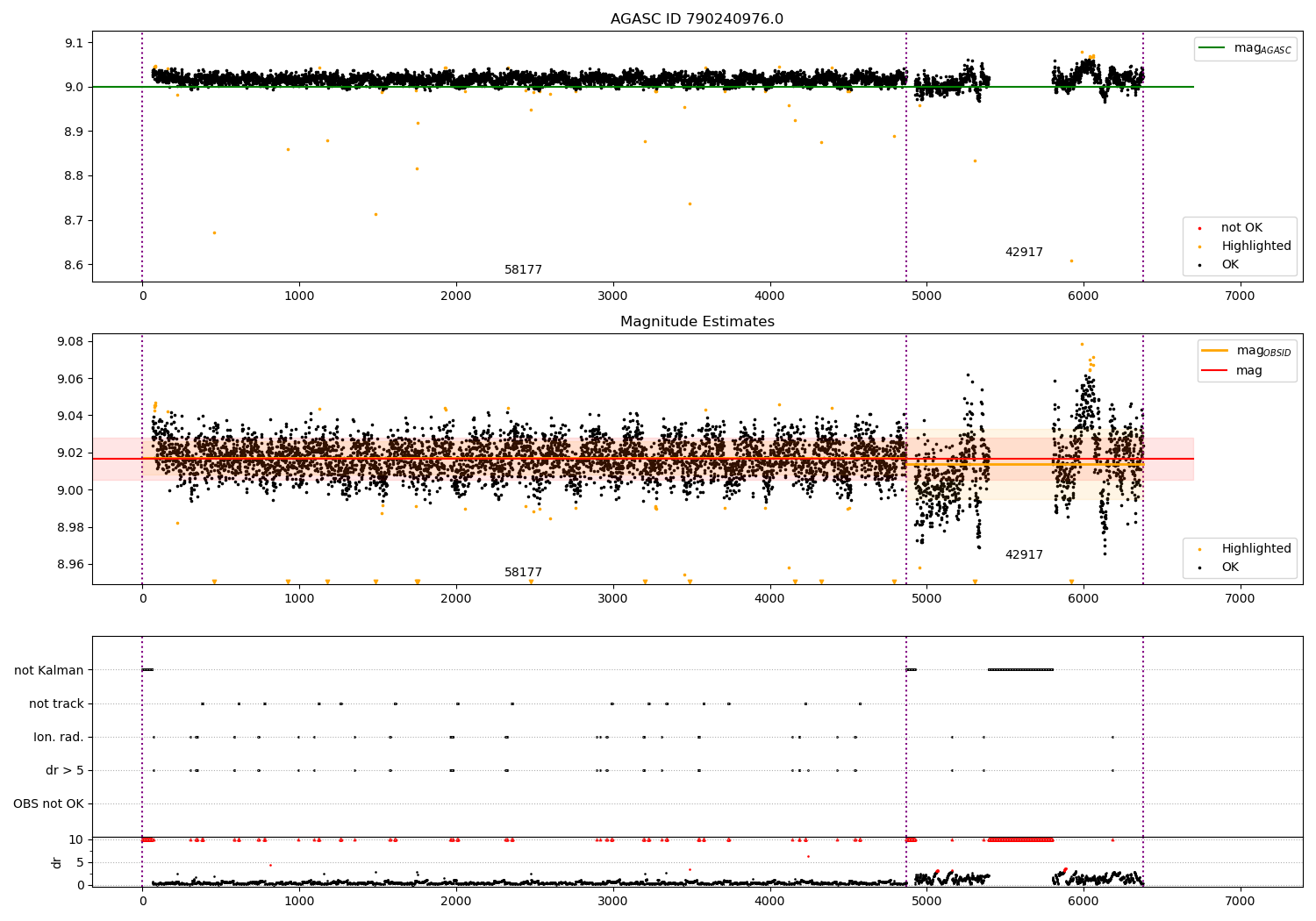Click the 'OBS not OK' row label

point(48,803)
